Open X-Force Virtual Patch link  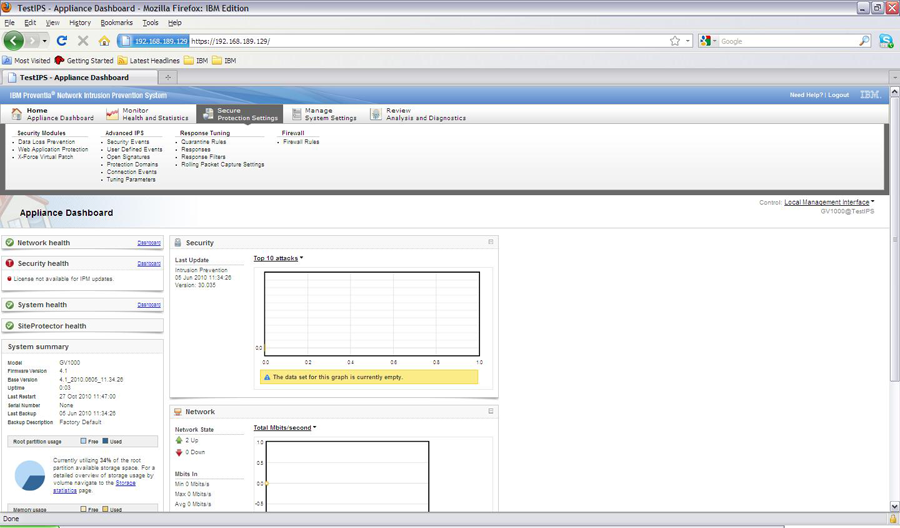(x=45, y=157)
